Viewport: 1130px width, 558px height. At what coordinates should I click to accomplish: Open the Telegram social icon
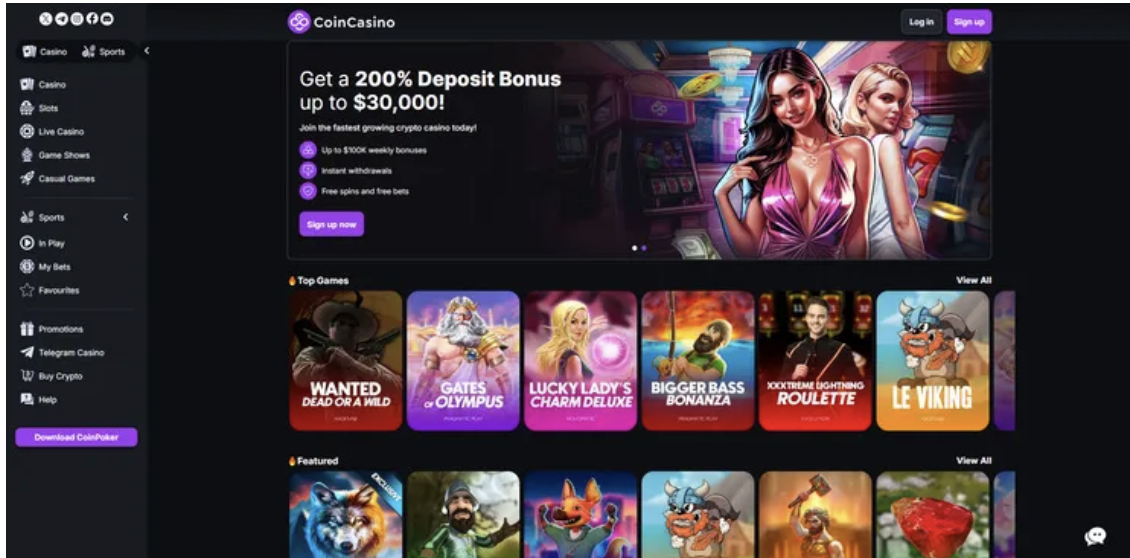61,19
